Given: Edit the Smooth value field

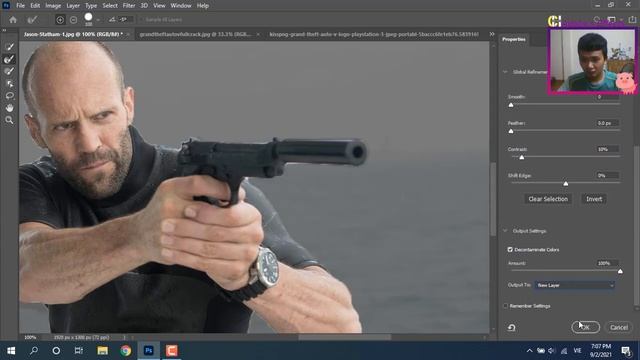Looking at the screenshot, I should (x=607, y=97).
